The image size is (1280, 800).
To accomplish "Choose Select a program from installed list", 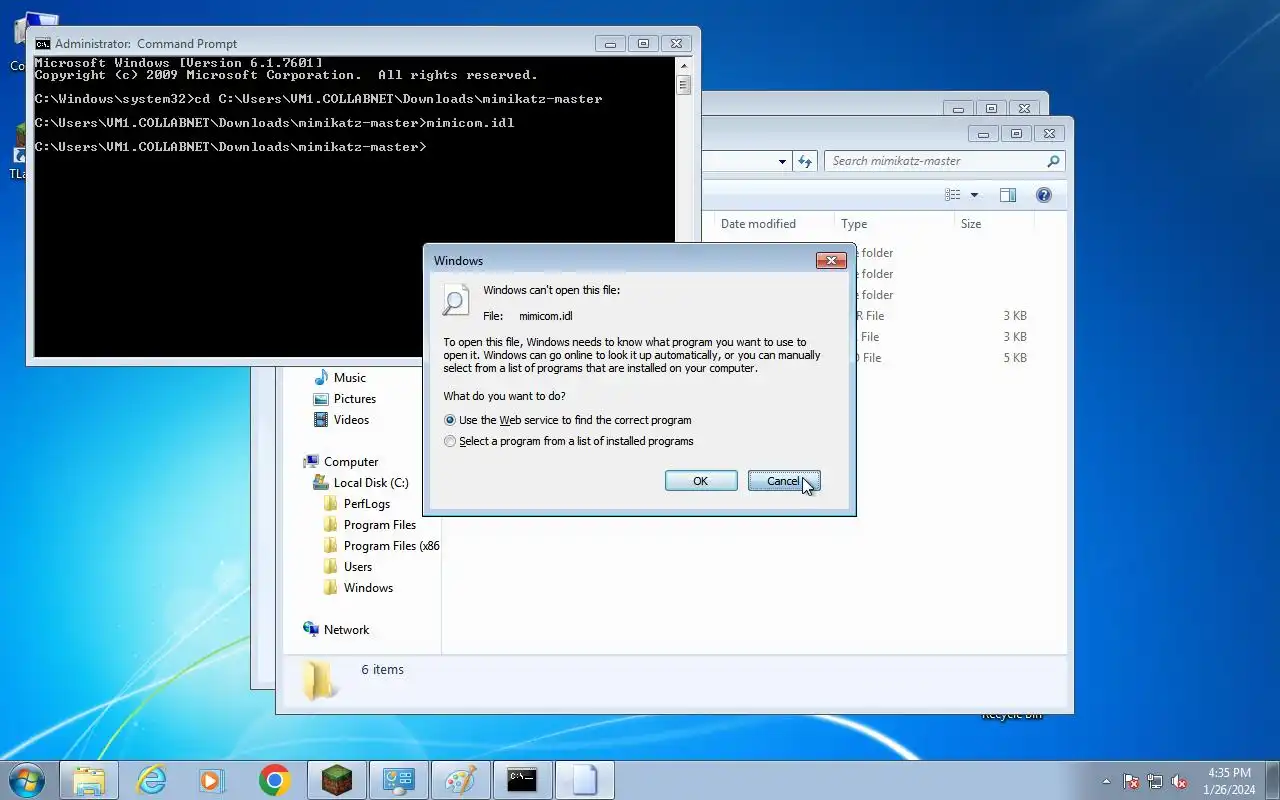I will 568,441.
